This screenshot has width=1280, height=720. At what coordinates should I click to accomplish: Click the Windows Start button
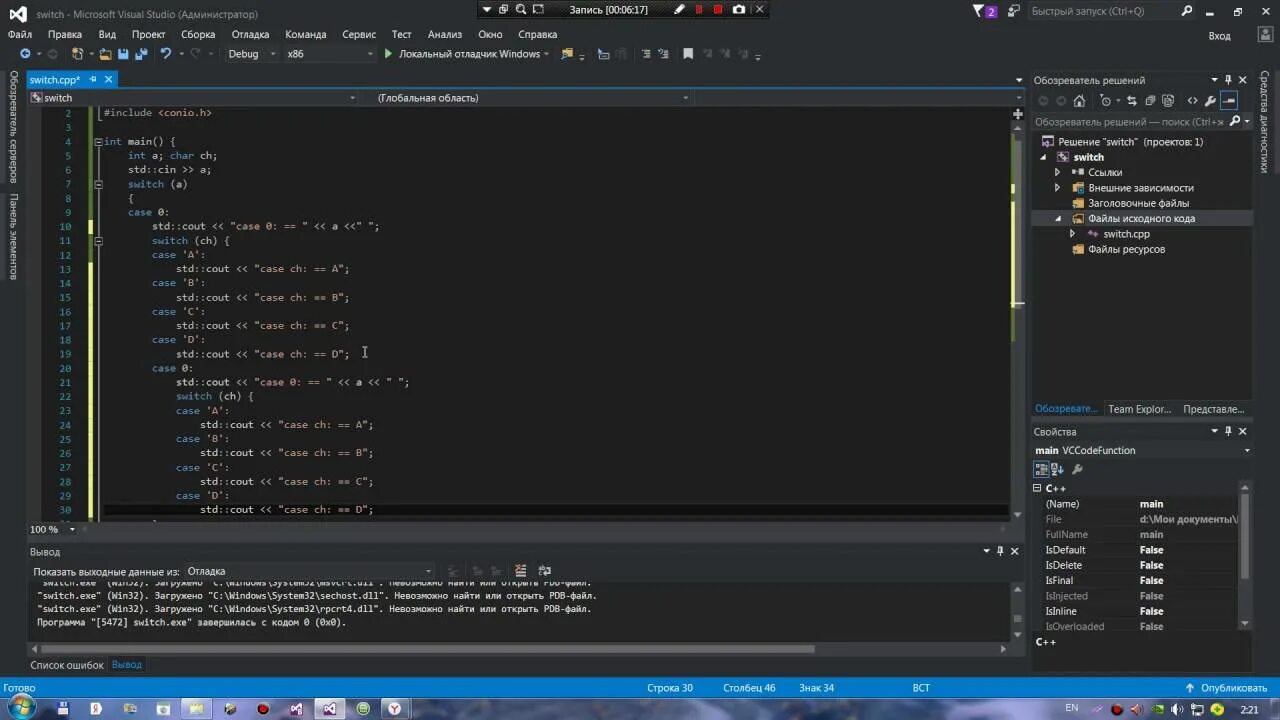(20, 708)
